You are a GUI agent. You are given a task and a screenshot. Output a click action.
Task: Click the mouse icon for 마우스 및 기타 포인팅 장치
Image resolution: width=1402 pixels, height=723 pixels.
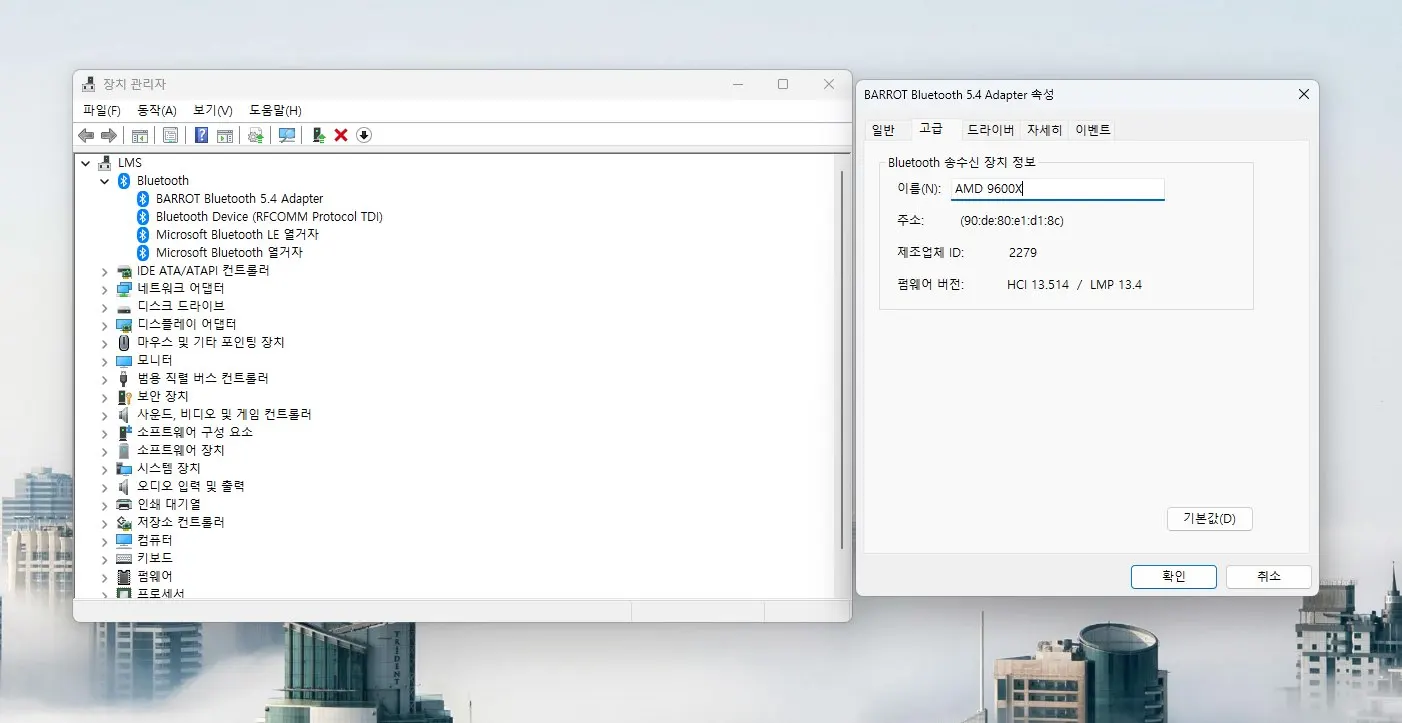[124, 342]
